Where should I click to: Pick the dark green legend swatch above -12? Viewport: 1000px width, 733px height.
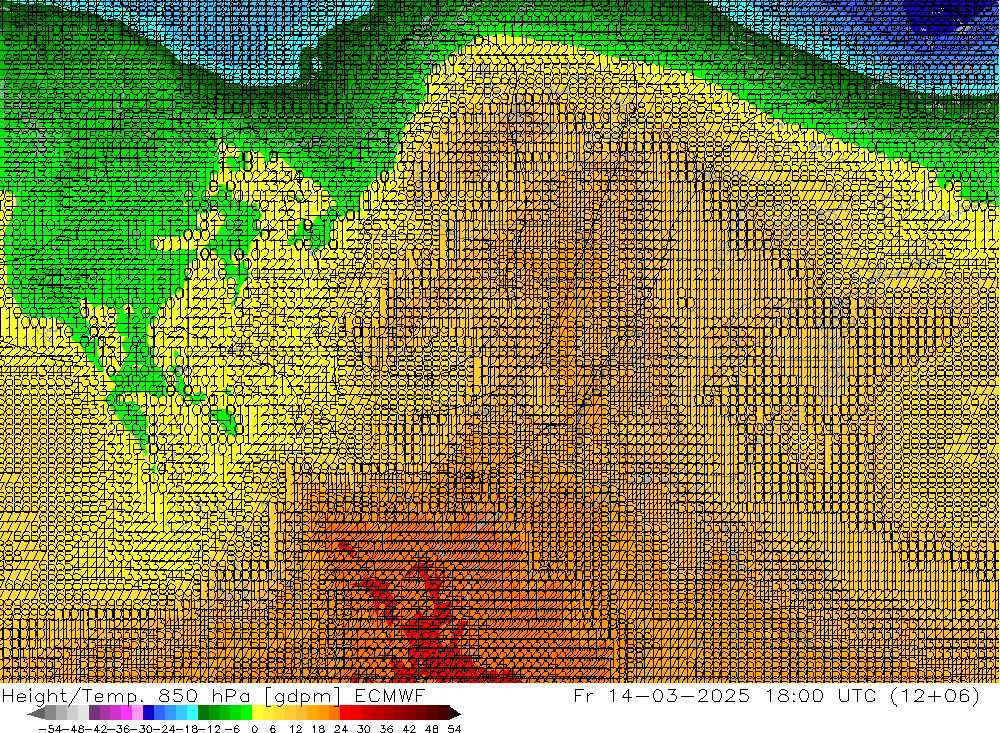[203, 713]
